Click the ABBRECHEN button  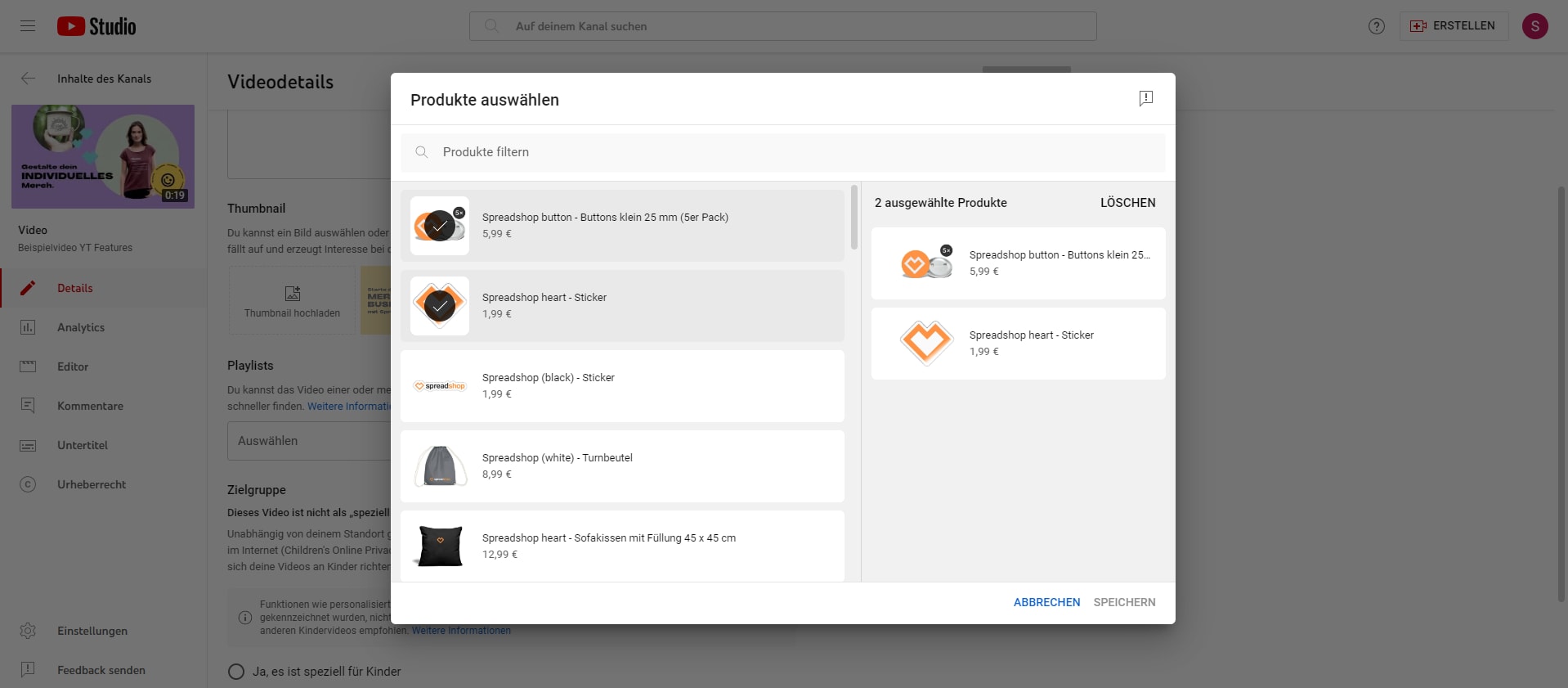pos(1046,602)
